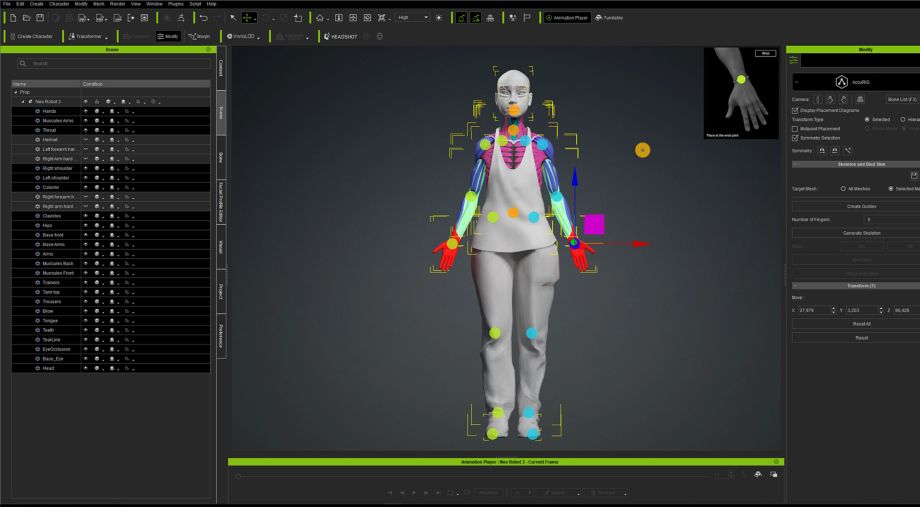Open the Preference side tab
The image size is (920, 507).
[x=221, y=336]
